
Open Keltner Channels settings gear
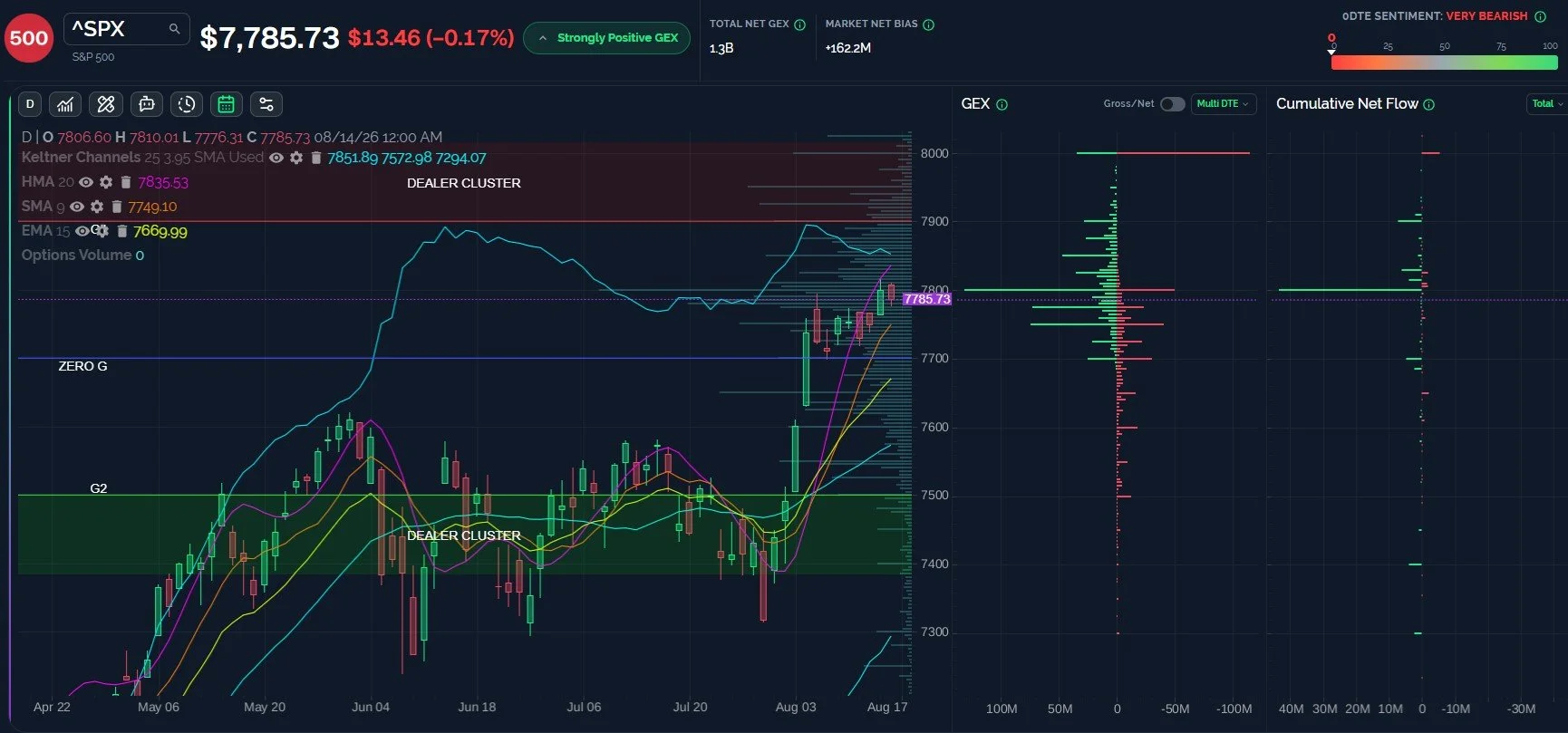(x=296, y=158)
